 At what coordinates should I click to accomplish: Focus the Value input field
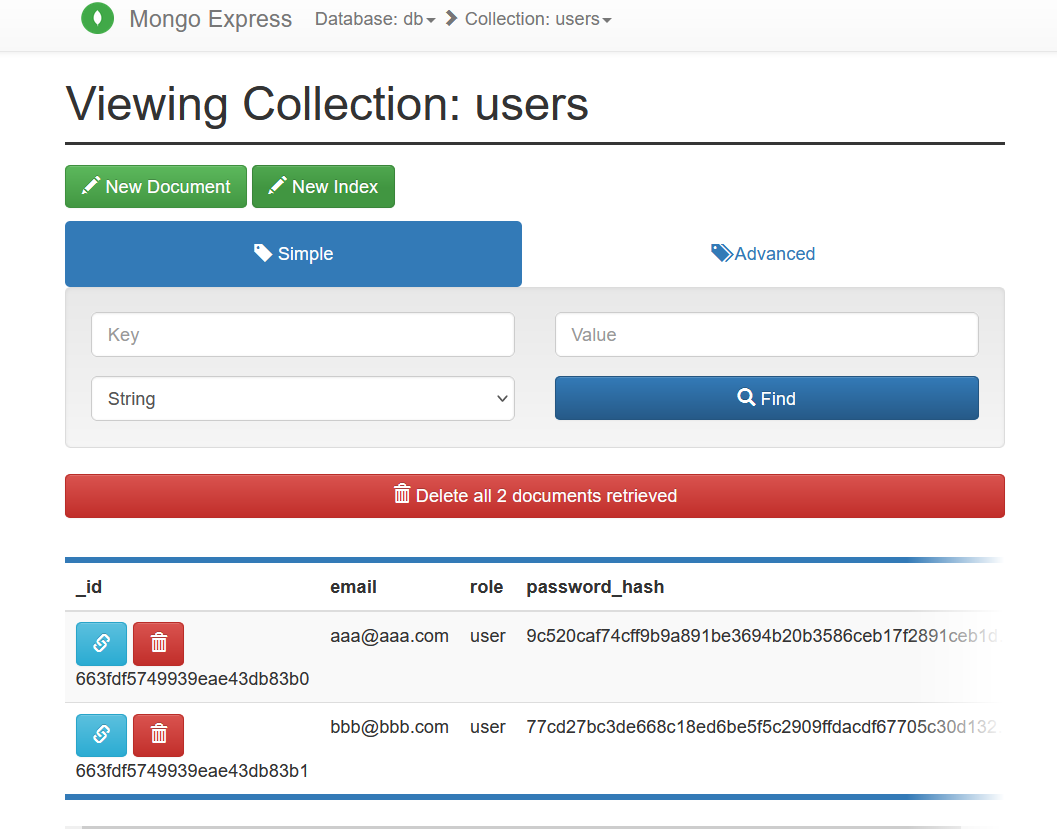(766, 334)
